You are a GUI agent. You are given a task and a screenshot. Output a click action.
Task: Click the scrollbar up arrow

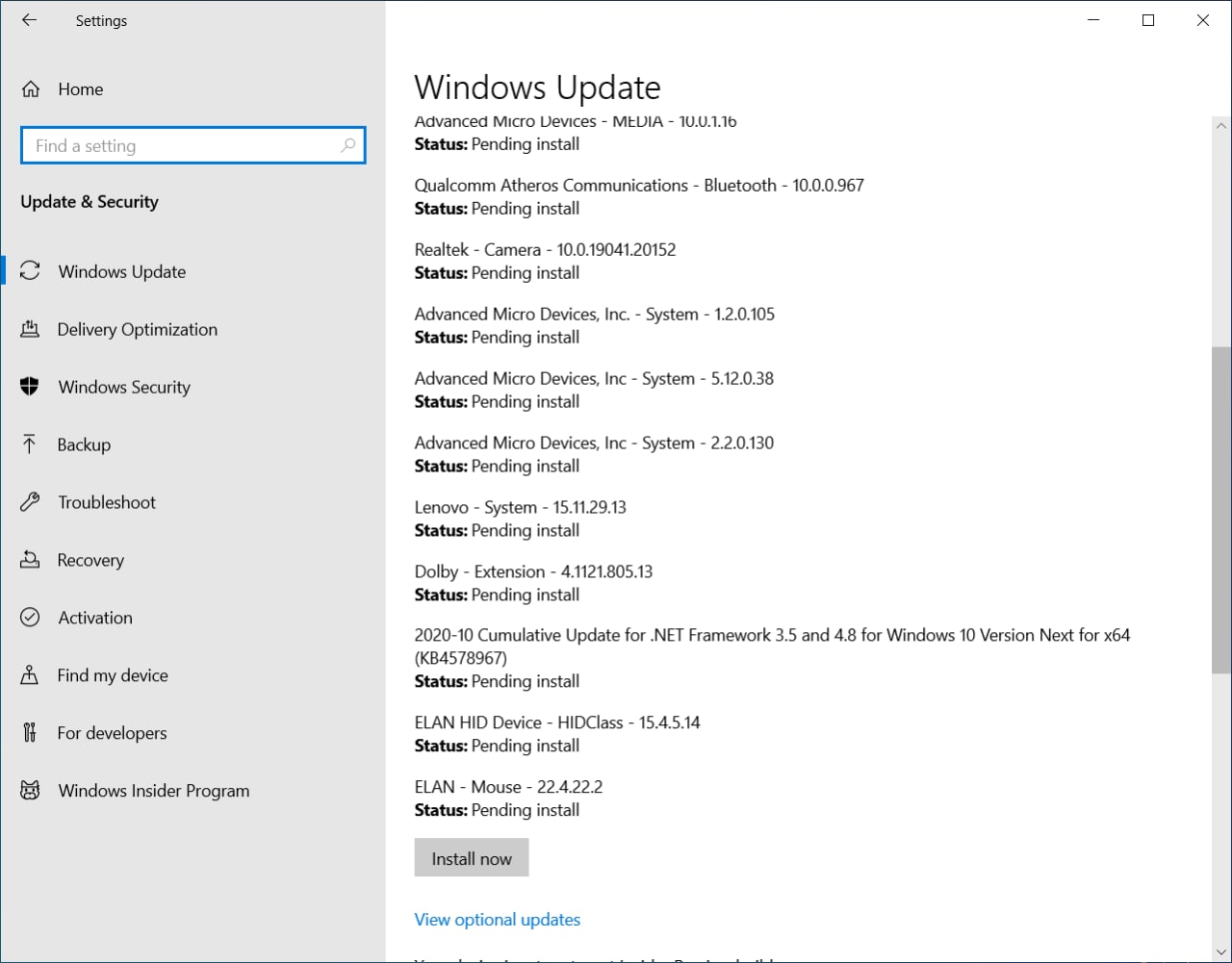pos(1221,126)
